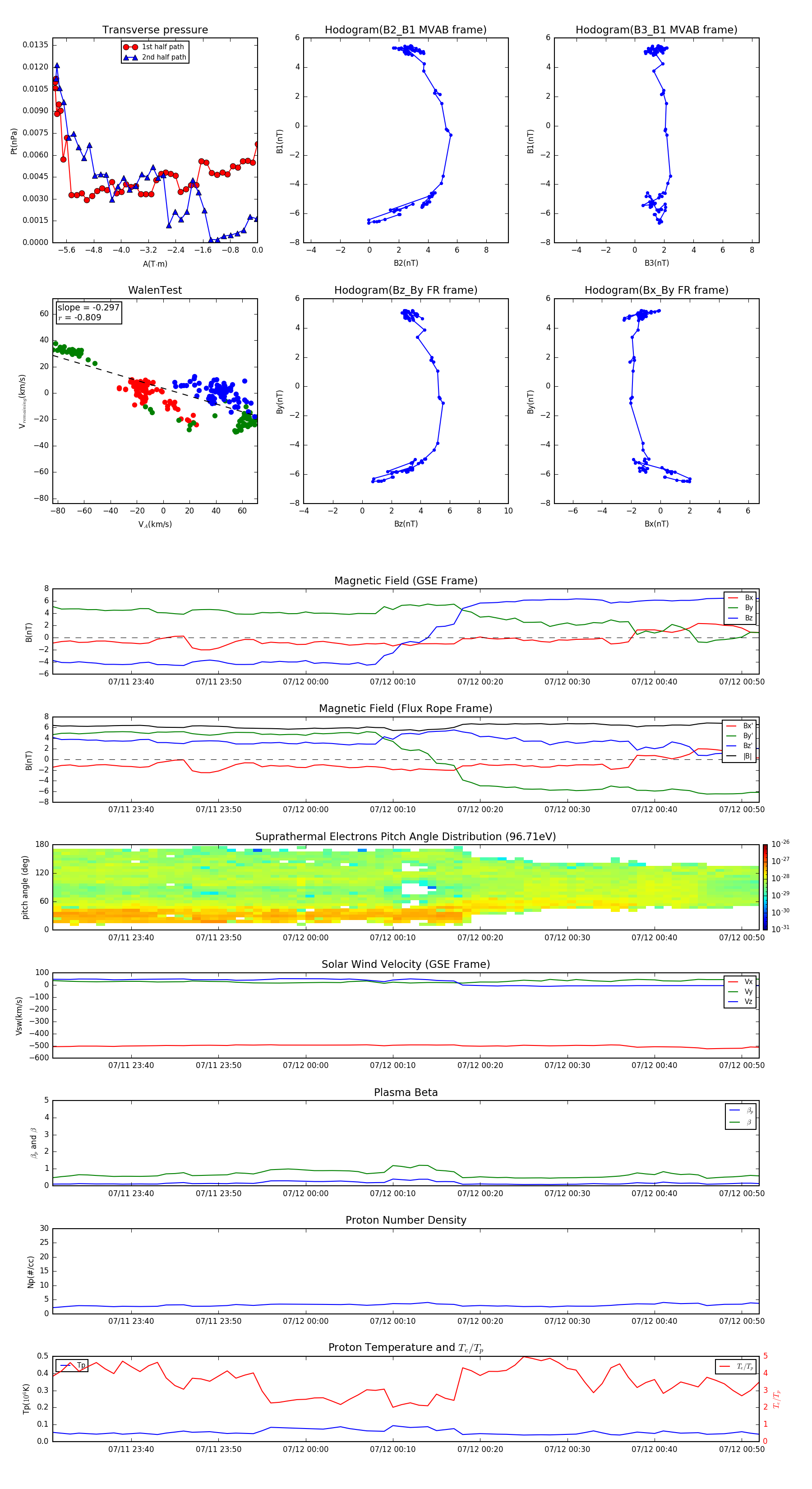Click the |B| legend entry in Flux Rope panel
The height and width of the screenshot is (1489, 812).
tap(739, 756)
